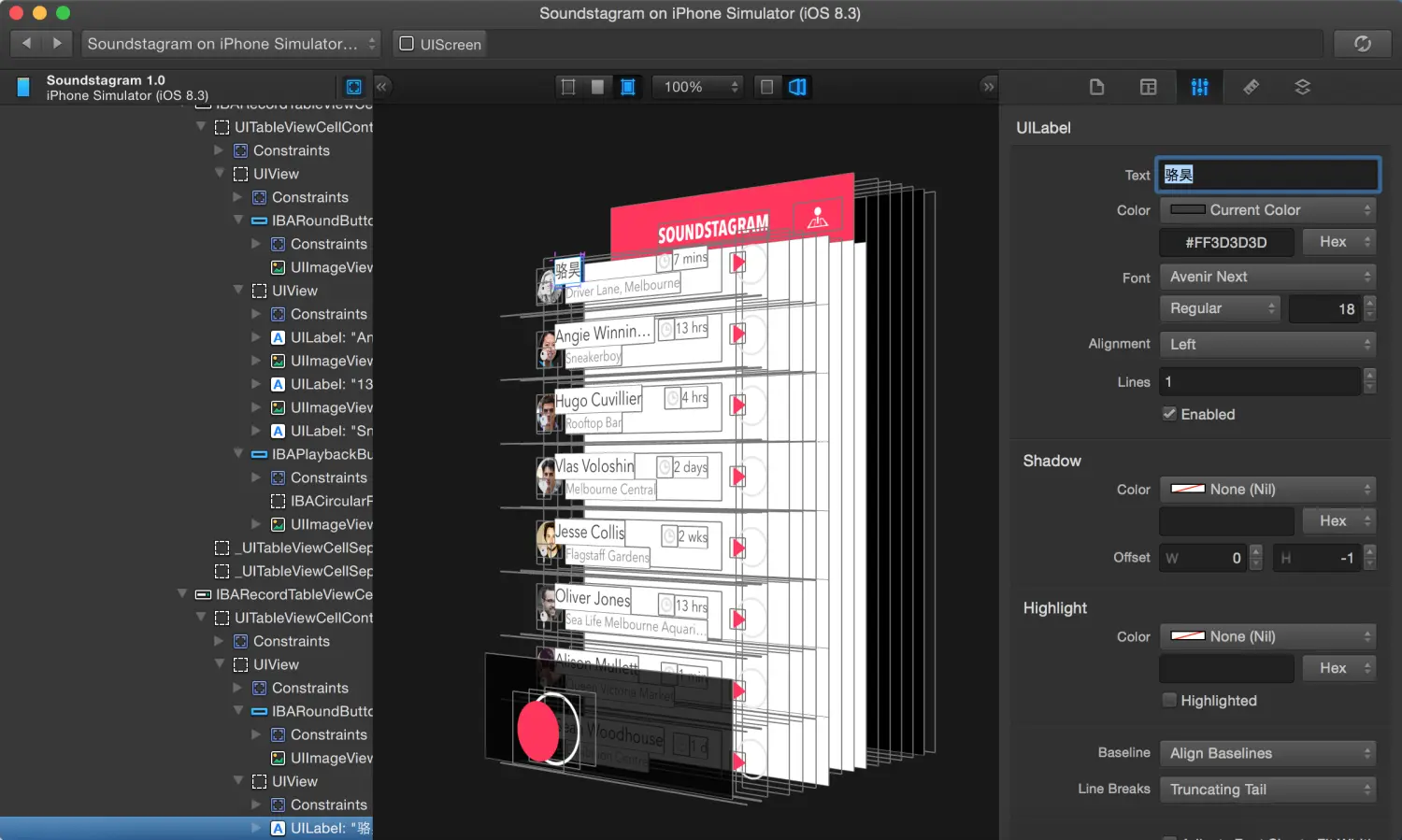This screenshot has width=1402, height=840.
Task: Open the Highlight color None (Nil) dropdown
Action: [x=1268, y=636]
